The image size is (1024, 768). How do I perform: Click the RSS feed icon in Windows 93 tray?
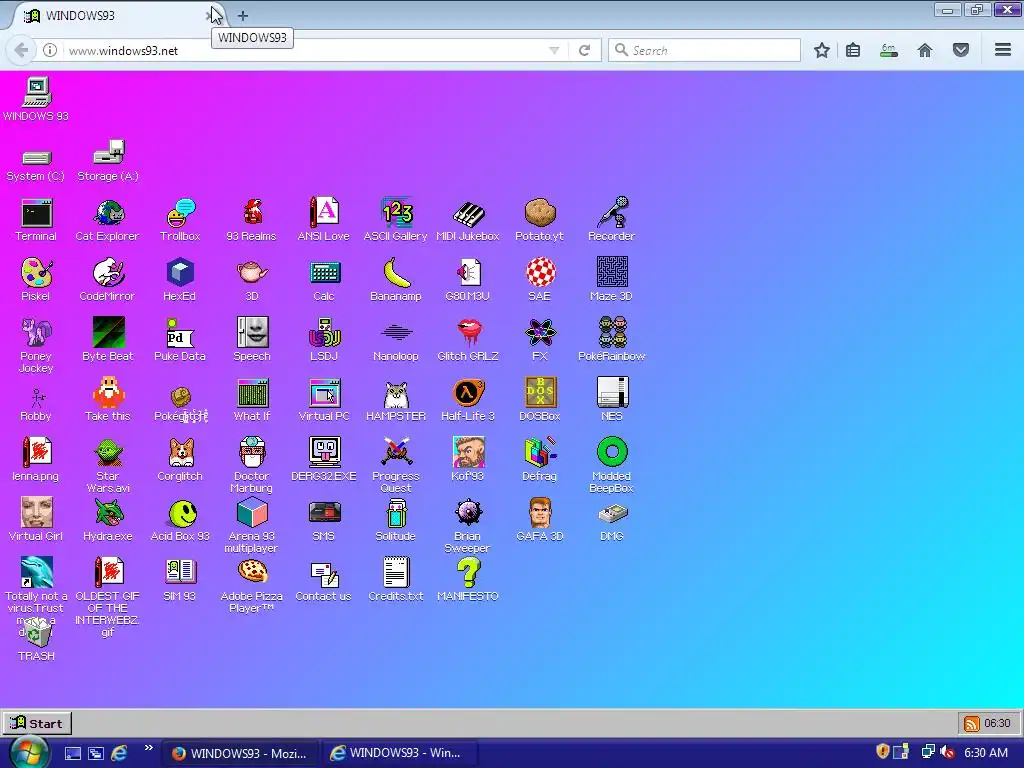[x=972, y=724]
